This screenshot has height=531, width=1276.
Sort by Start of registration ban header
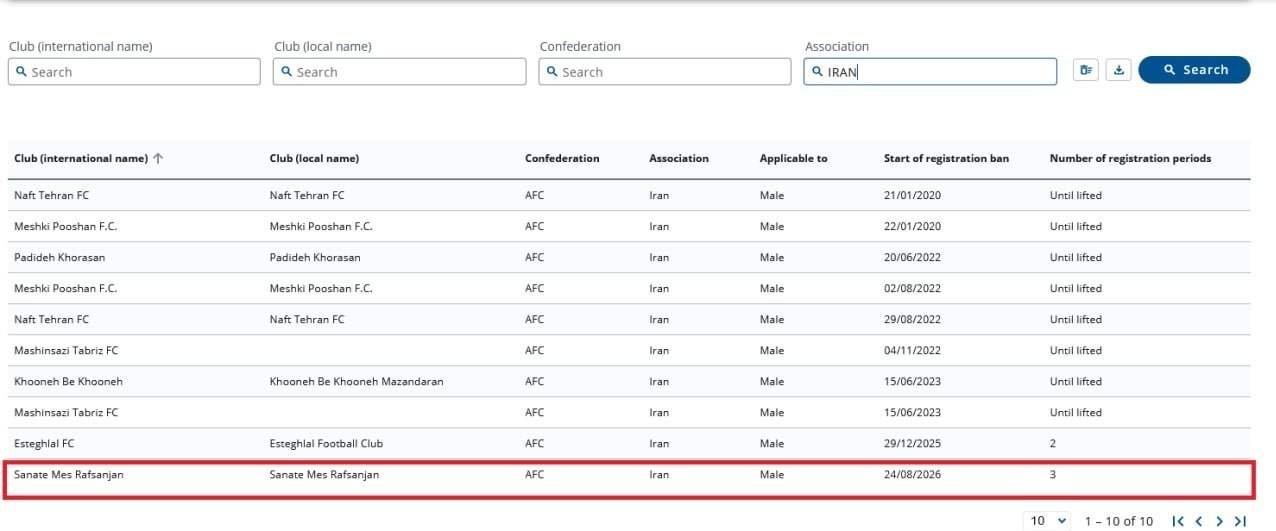[946, 158]
